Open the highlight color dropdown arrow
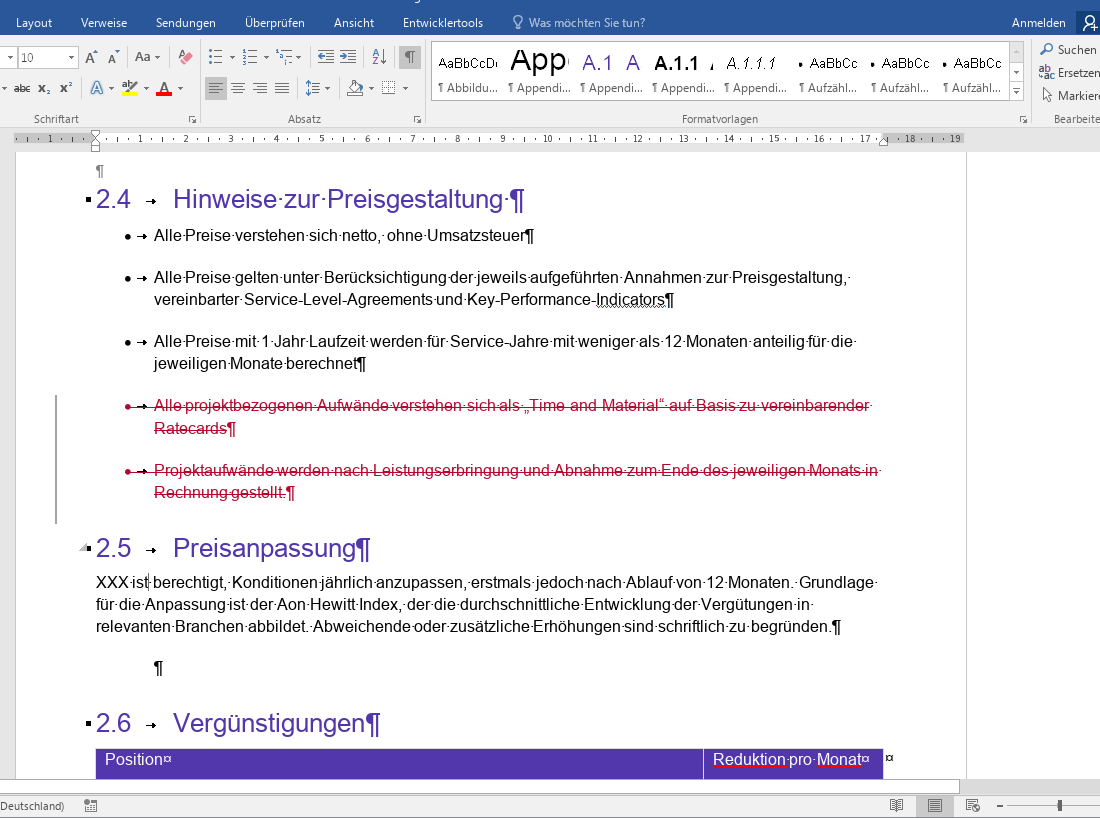Screen dimensions: 1100x818 pyautogui.click(x=146, y=88)
